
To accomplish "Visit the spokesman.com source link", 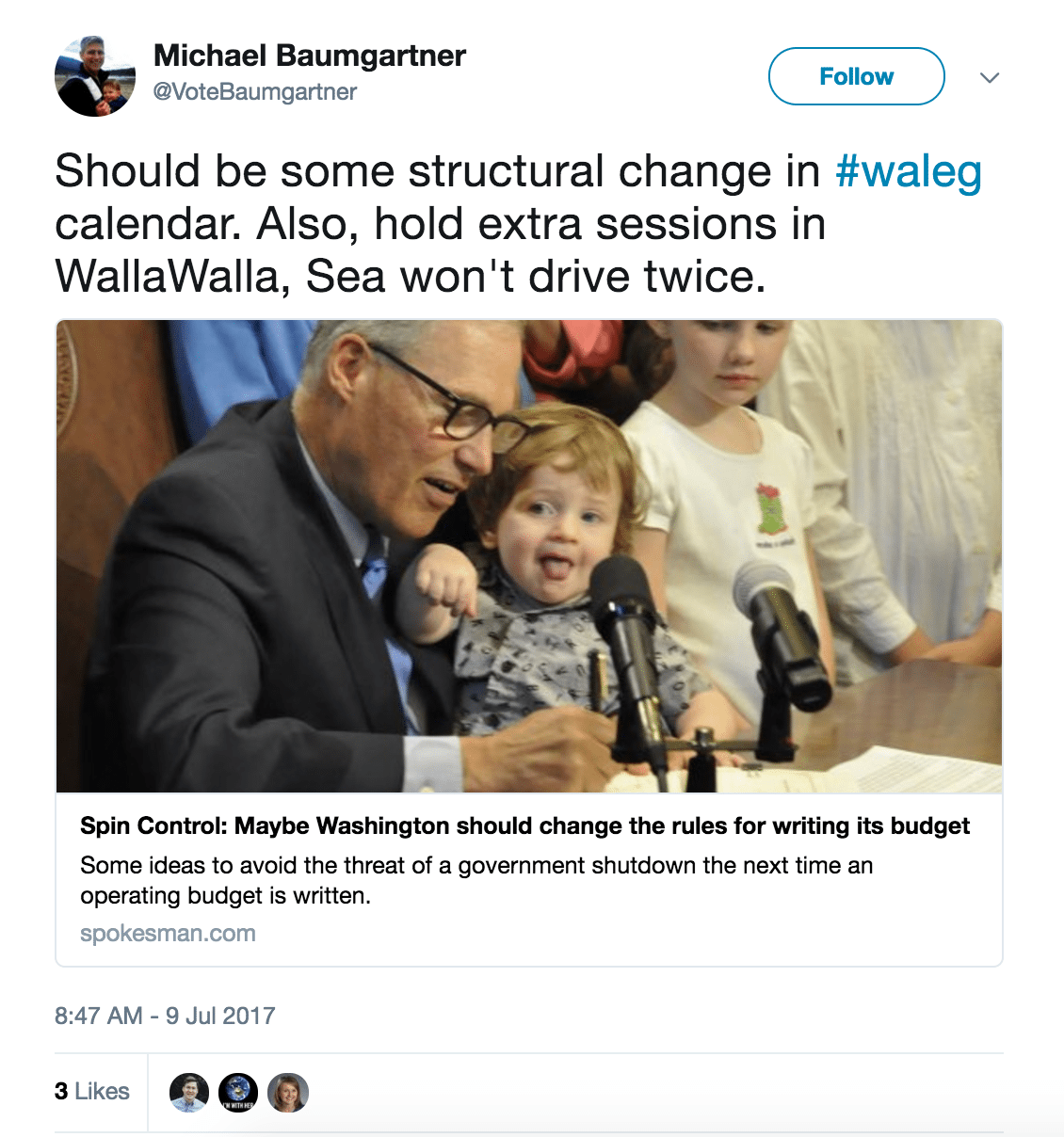I will pyautogui.click(x=168, y=934).
